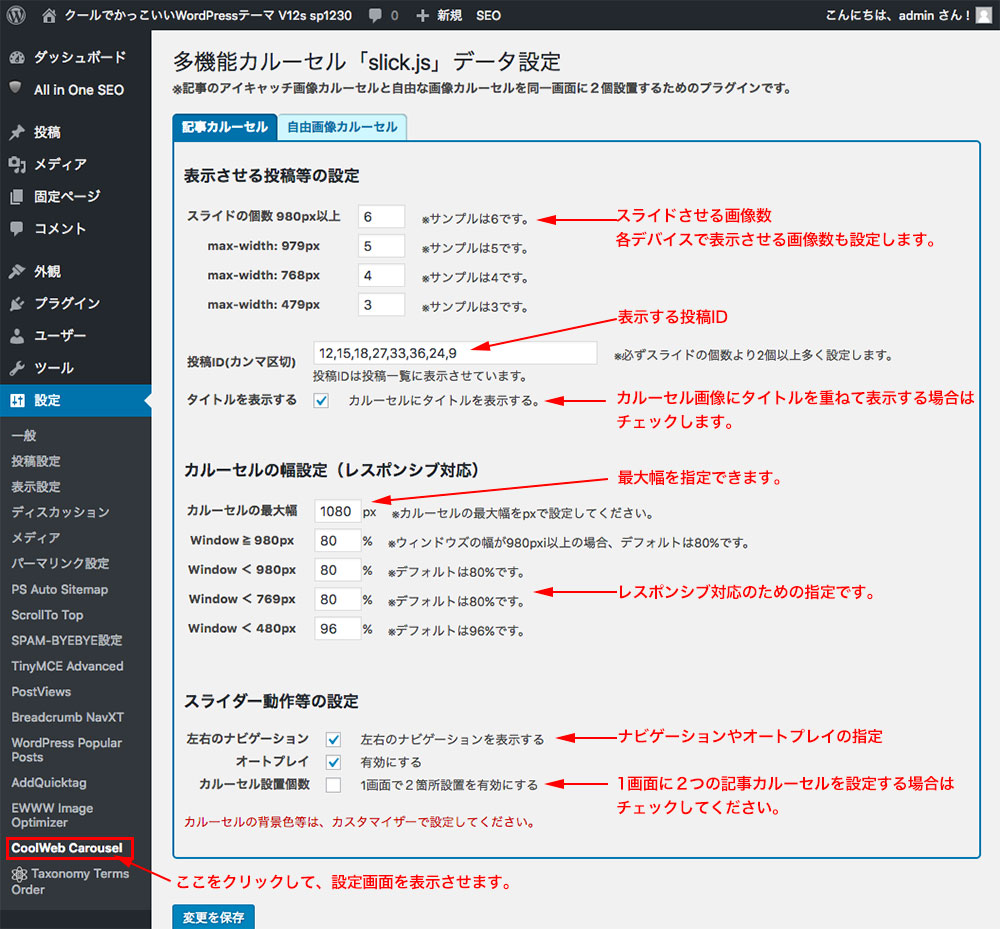Viewport: 1000px width, 929px height.
Task: Open PS Auto Sitemap settings
Action: click(x=59, y=589)
